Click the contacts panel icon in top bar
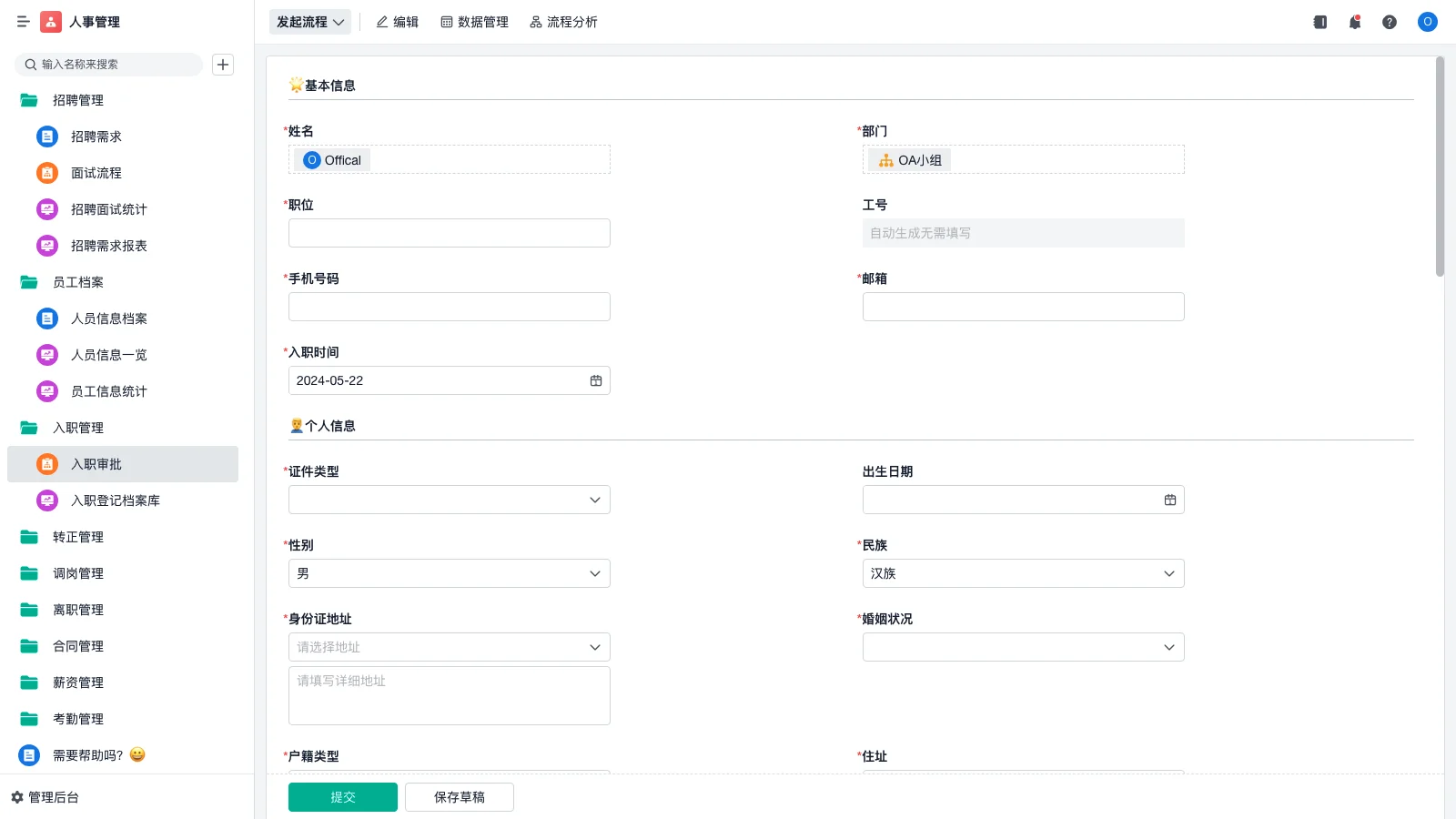Screen dimensions: 1456x819 click(x=1319, y=22)
